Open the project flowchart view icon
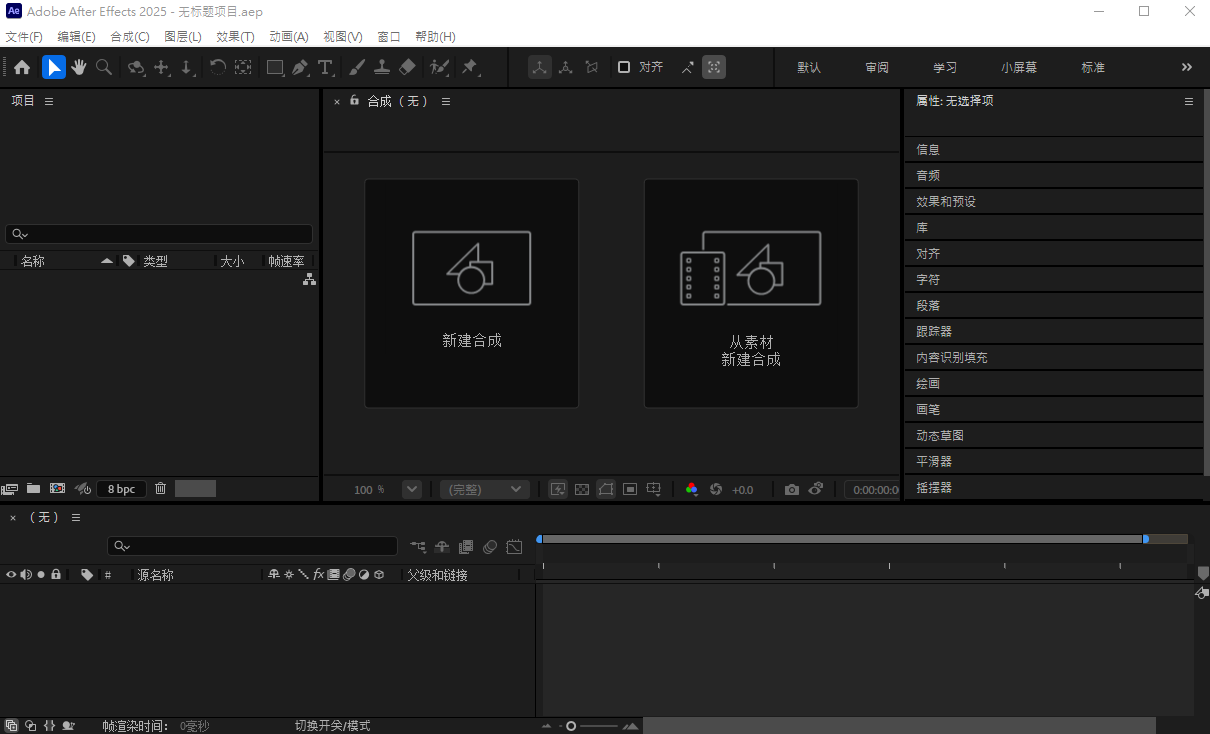The width and height of the screenshot is (1210, 734). tap(309, 280)
